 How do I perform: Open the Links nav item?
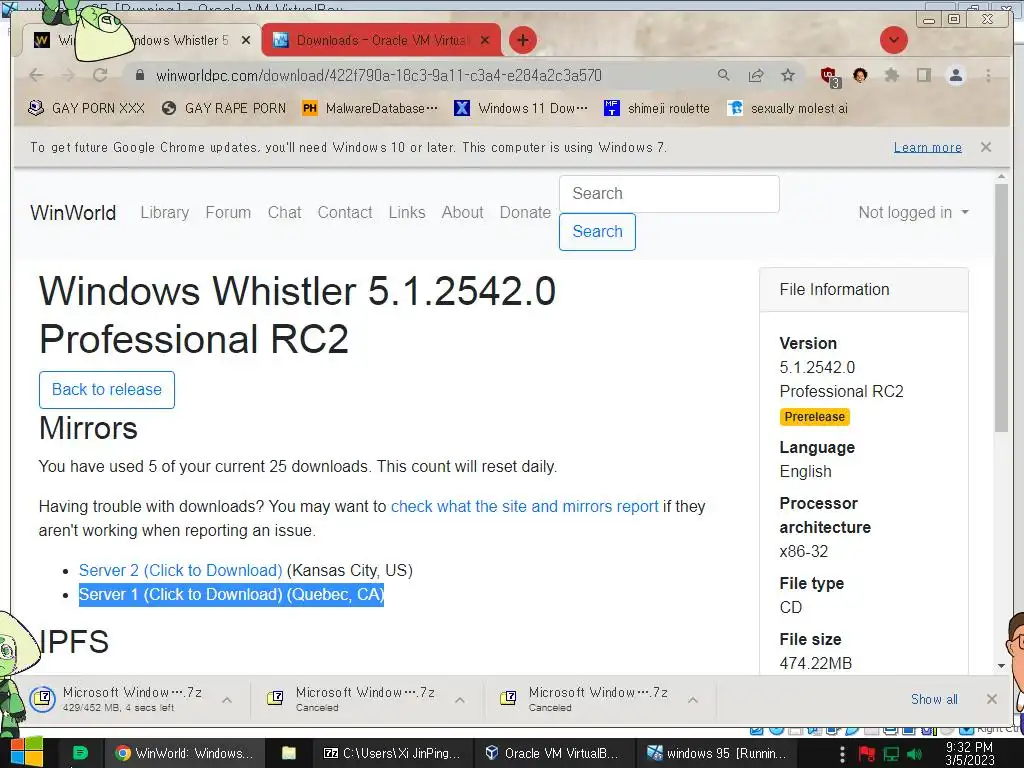(x=407, y=212)
